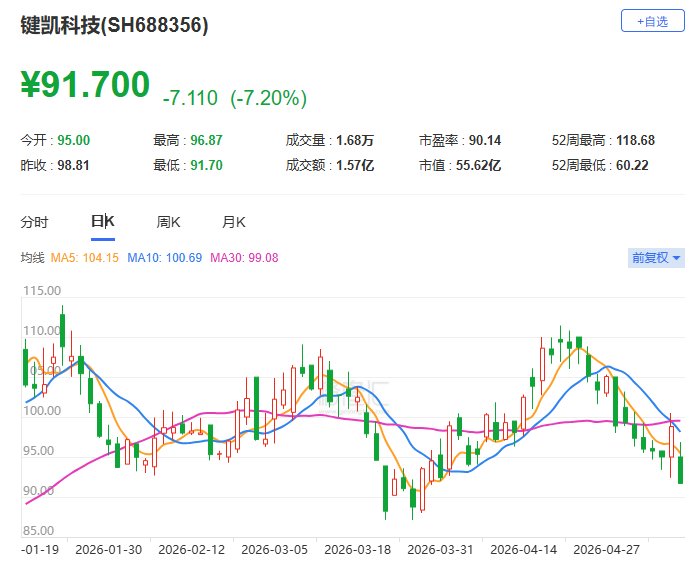Click the 52周最高 value 118.68
Screen dimensions: 692x564
pos(636,140)
